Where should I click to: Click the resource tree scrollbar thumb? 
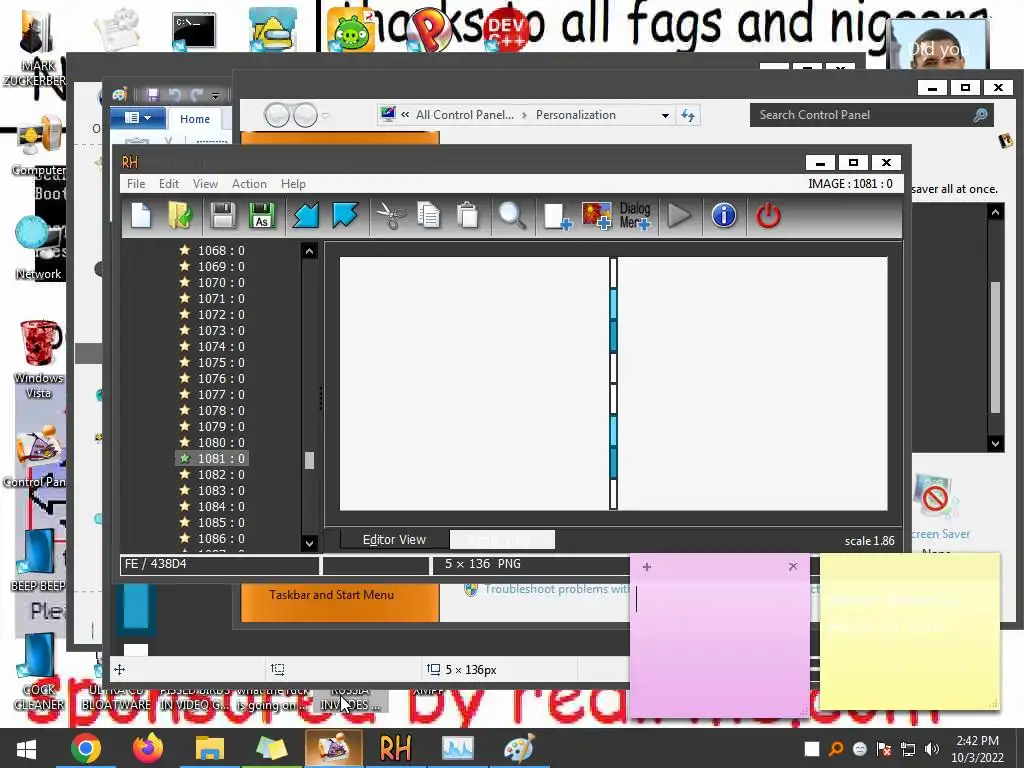point(310,460)
